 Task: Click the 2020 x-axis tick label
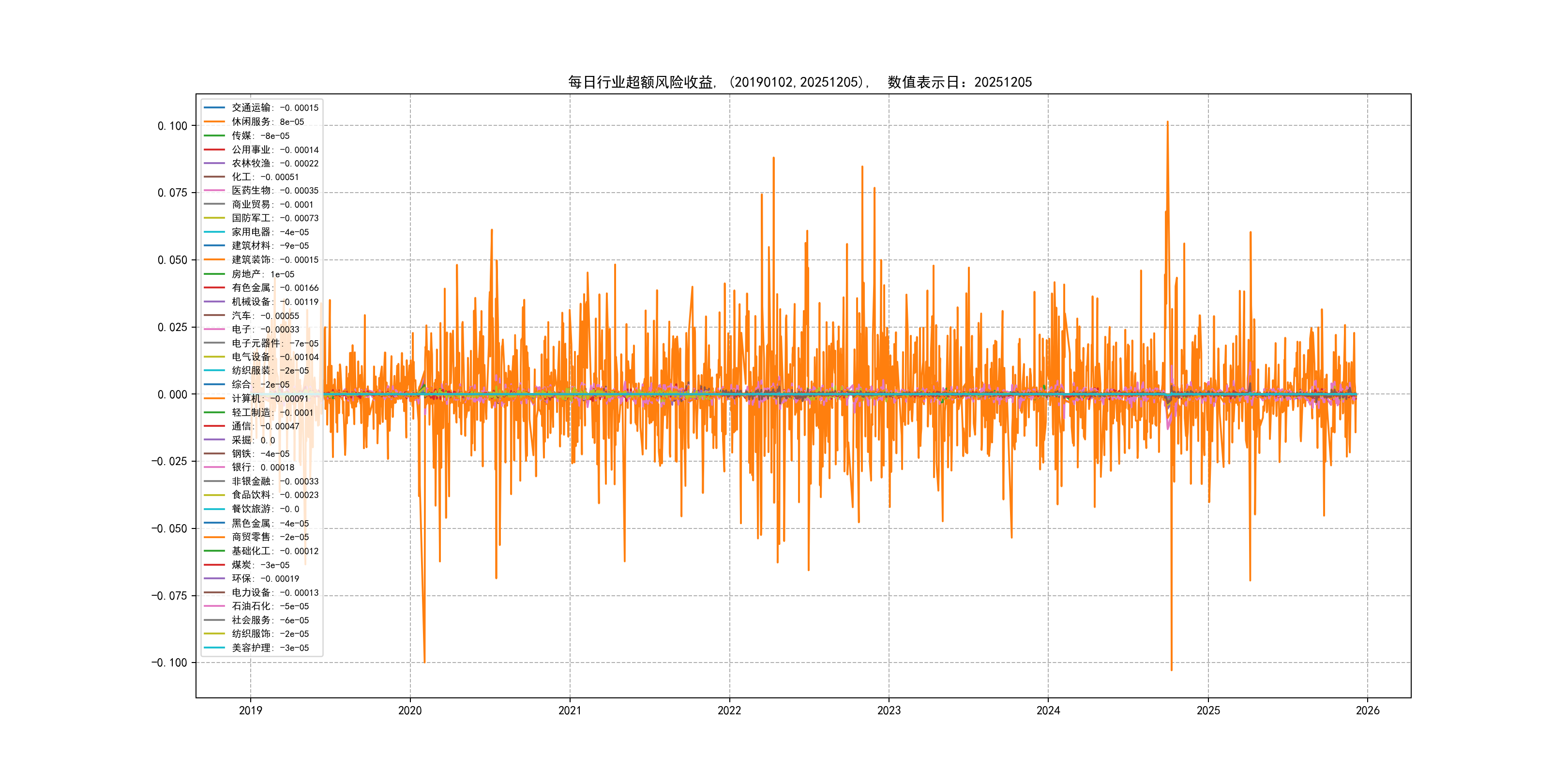point(409,710)
